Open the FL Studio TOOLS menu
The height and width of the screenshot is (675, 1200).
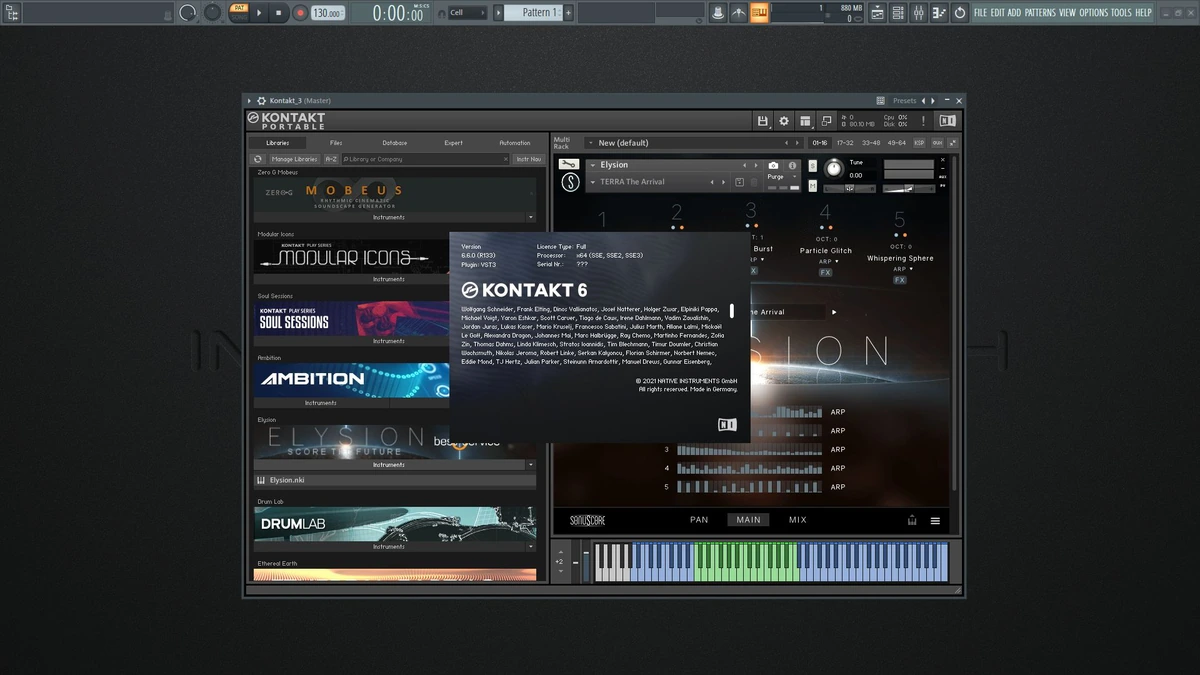[x=1121, y=13]
